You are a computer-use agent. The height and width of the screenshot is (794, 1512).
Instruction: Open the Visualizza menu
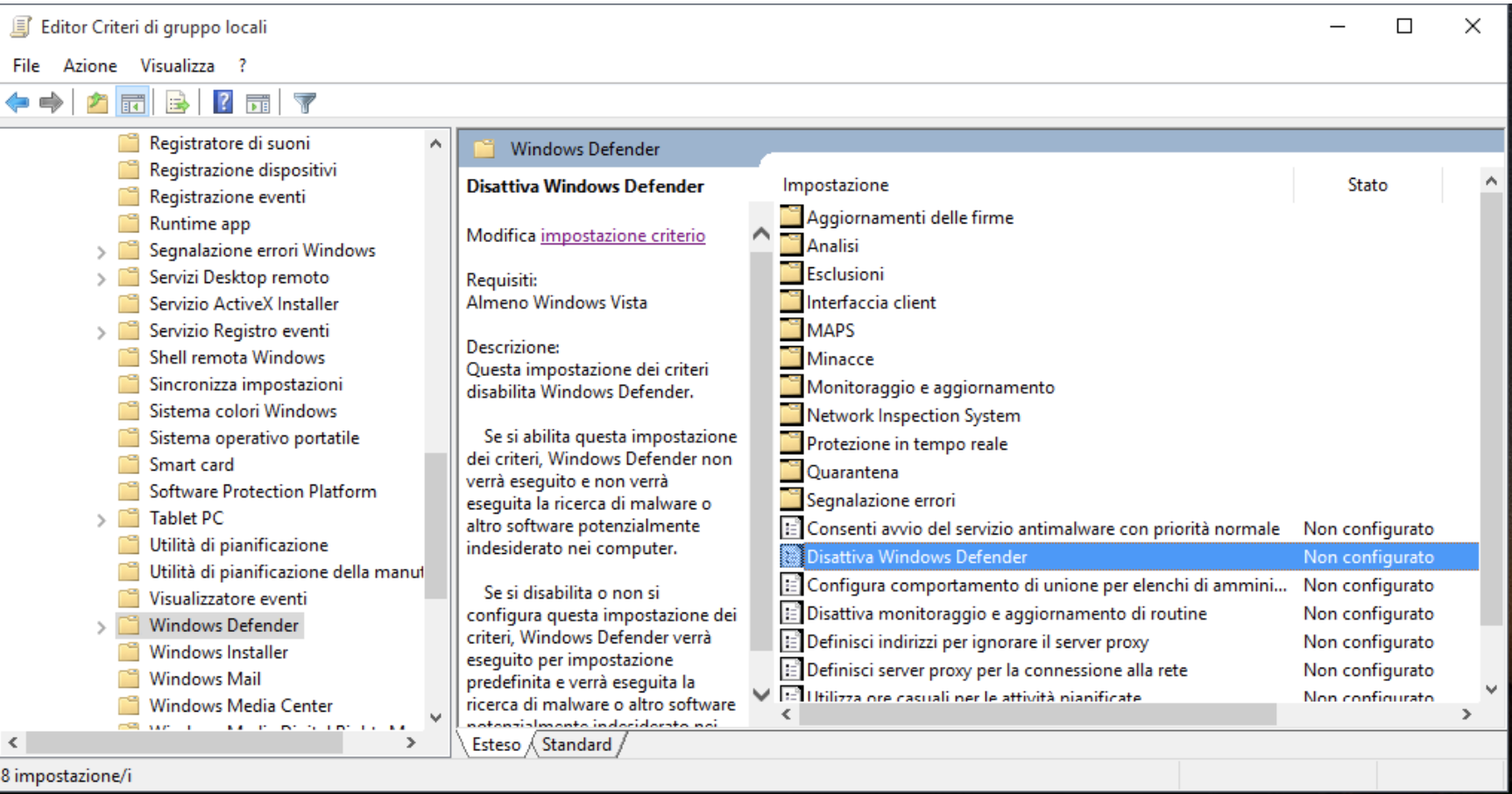tap(177, 66)
